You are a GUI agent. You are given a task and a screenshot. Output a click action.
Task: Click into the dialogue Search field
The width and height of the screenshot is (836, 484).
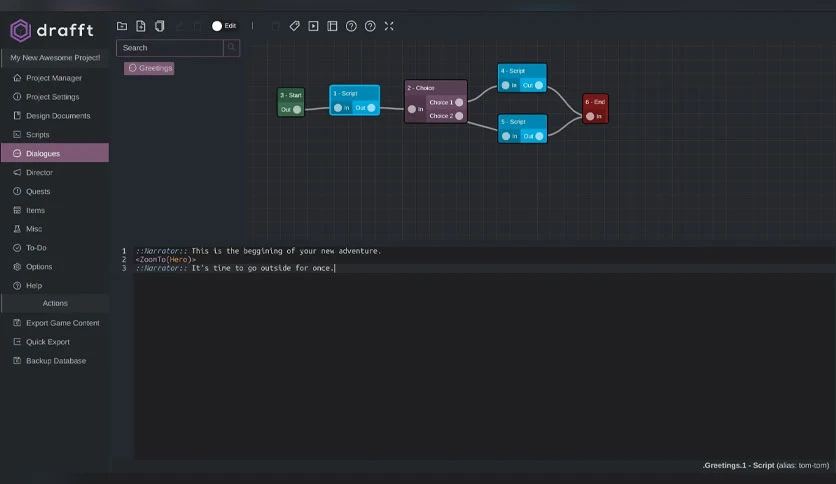[170, 47]
